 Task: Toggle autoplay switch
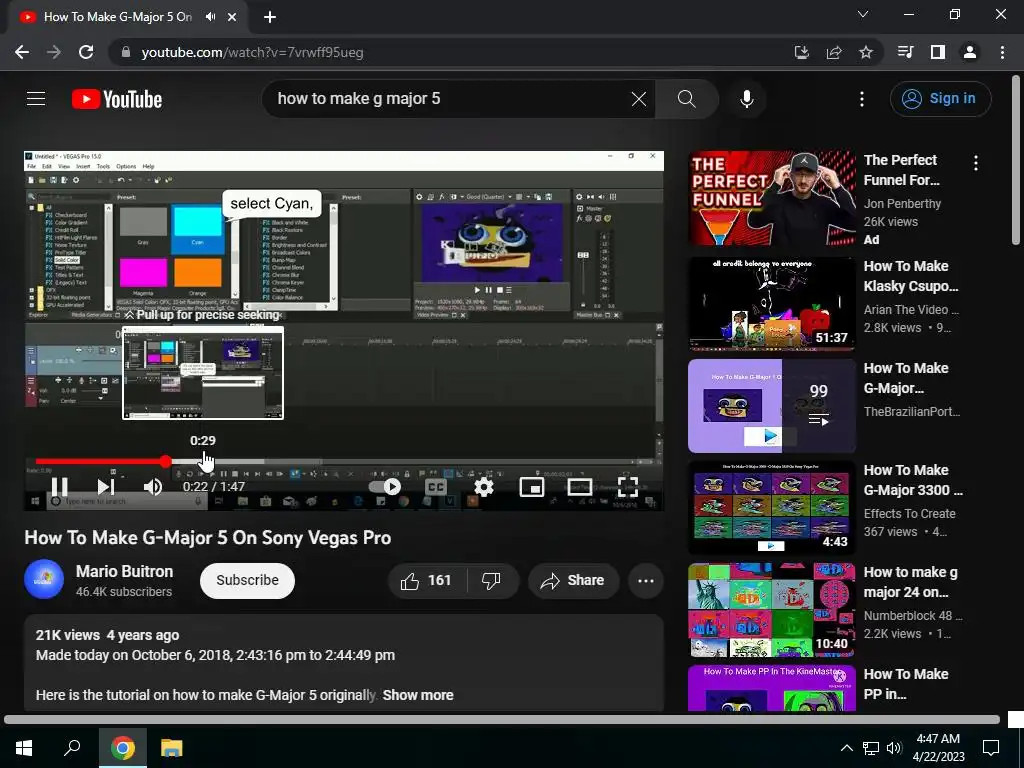coord(385,487)
